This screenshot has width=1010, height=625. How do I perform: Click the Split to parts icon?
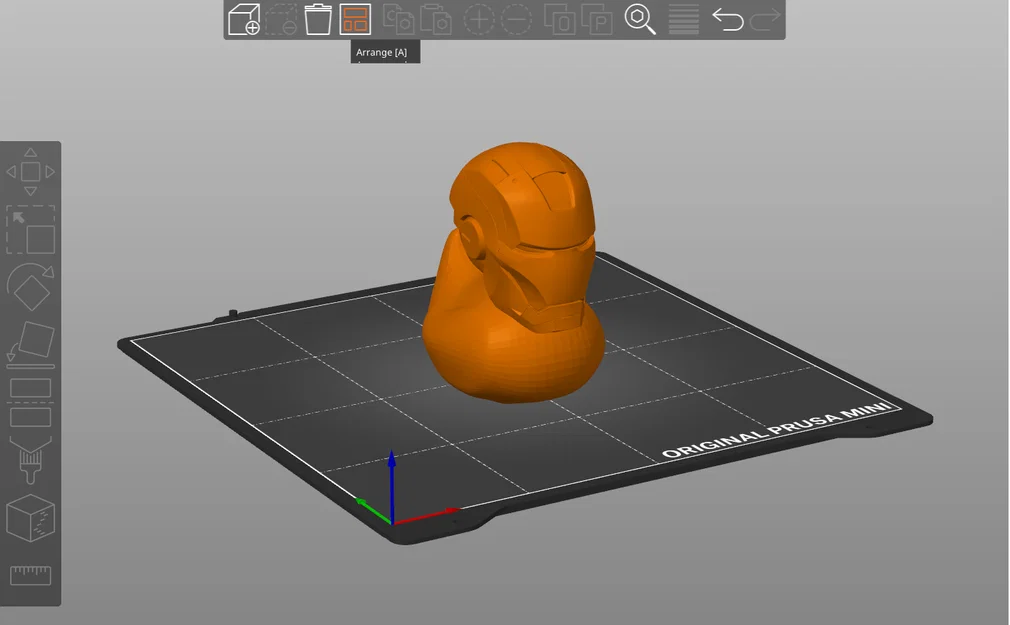[597, 19]
